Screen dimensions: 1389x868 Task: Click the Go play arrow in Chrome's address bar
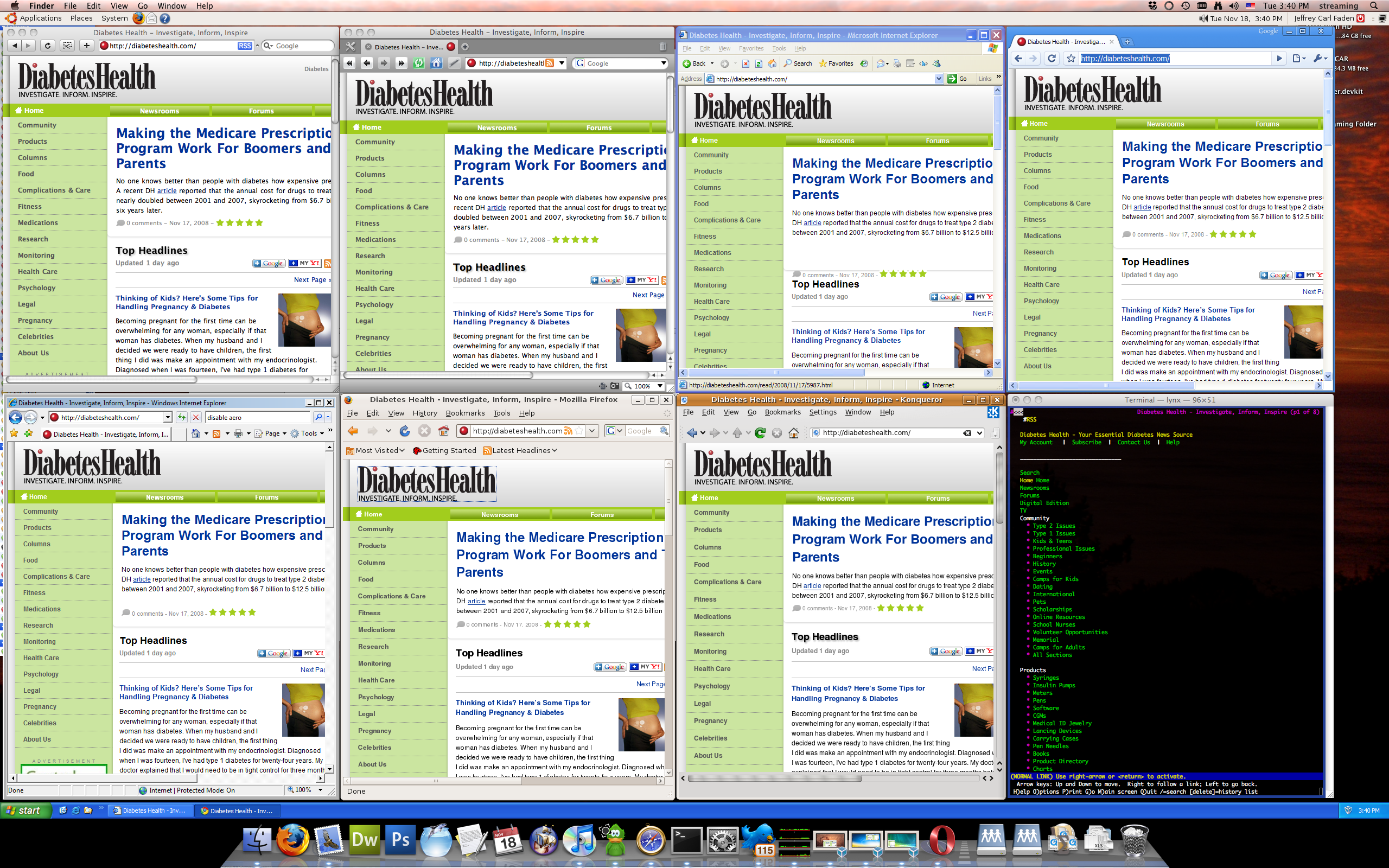[x=1279, y=59]
